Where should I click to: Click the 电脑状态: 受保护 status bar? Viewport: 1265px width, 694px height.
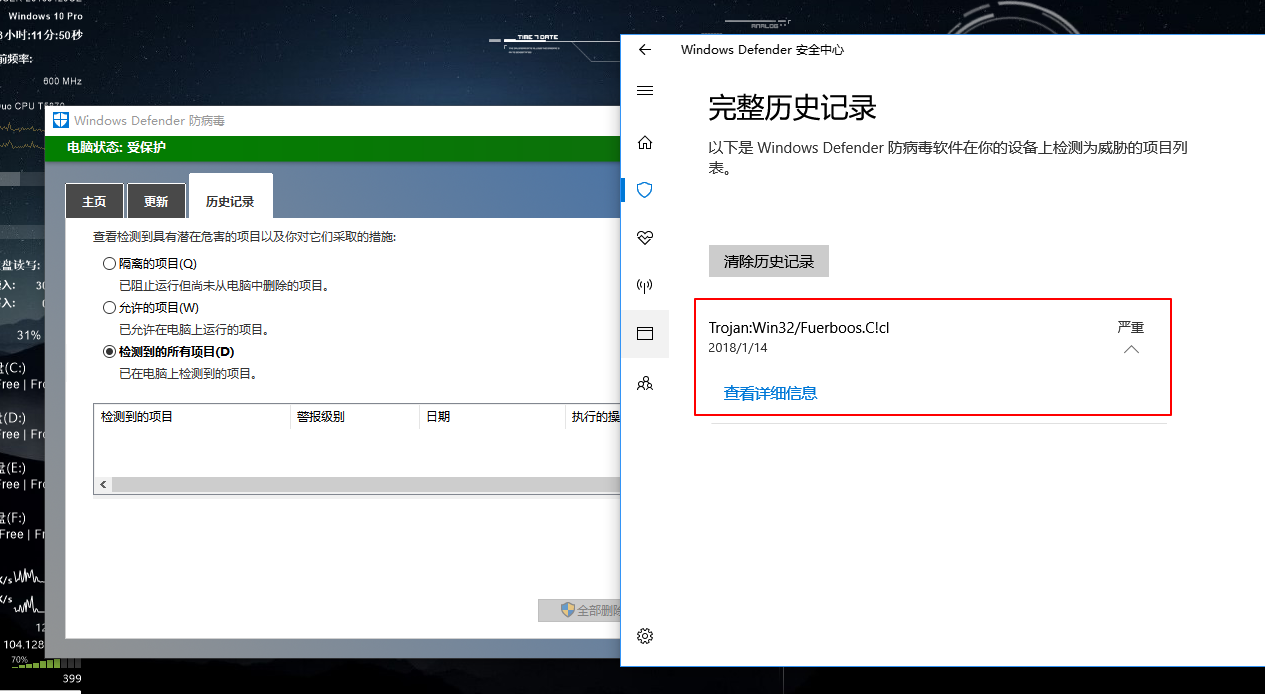tap(334, 148)
